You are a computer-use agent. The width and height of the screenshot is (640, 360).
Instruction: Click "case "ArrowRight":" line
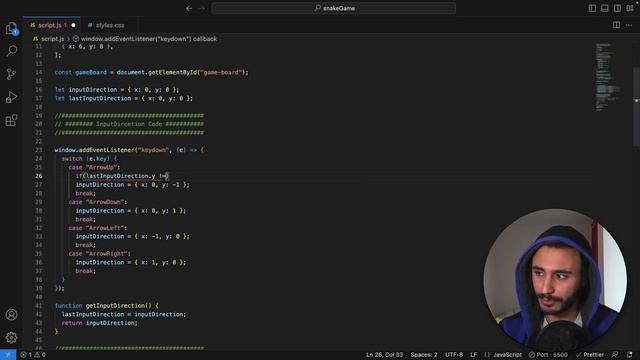coord(100,253)
